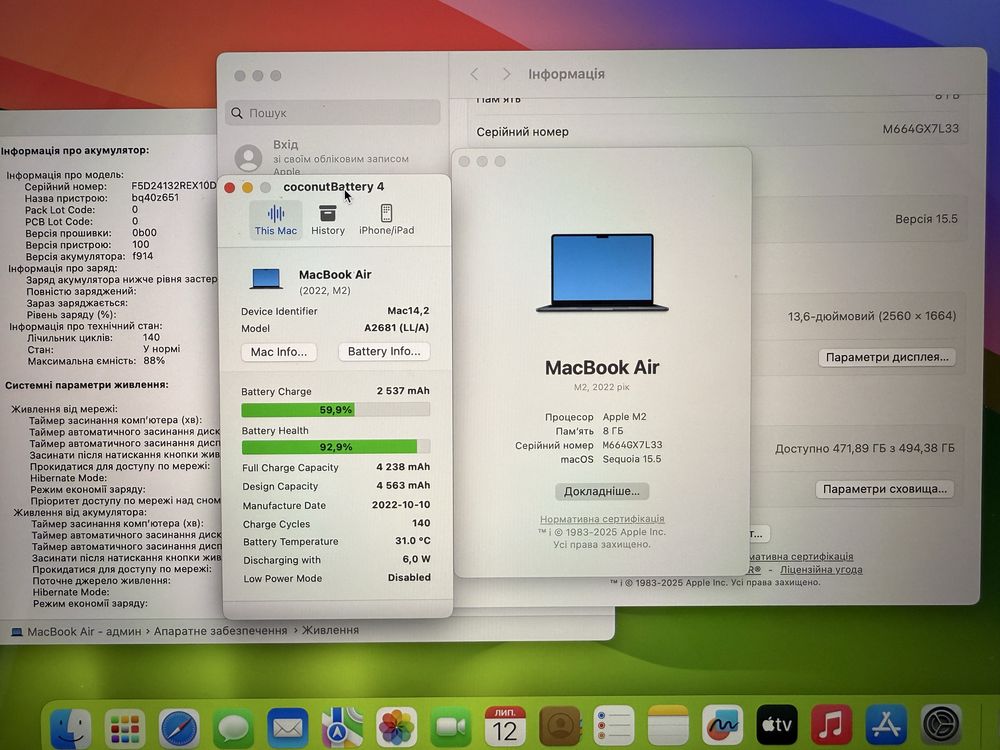Click the Battery Info... button

click(x=384, y=351)
